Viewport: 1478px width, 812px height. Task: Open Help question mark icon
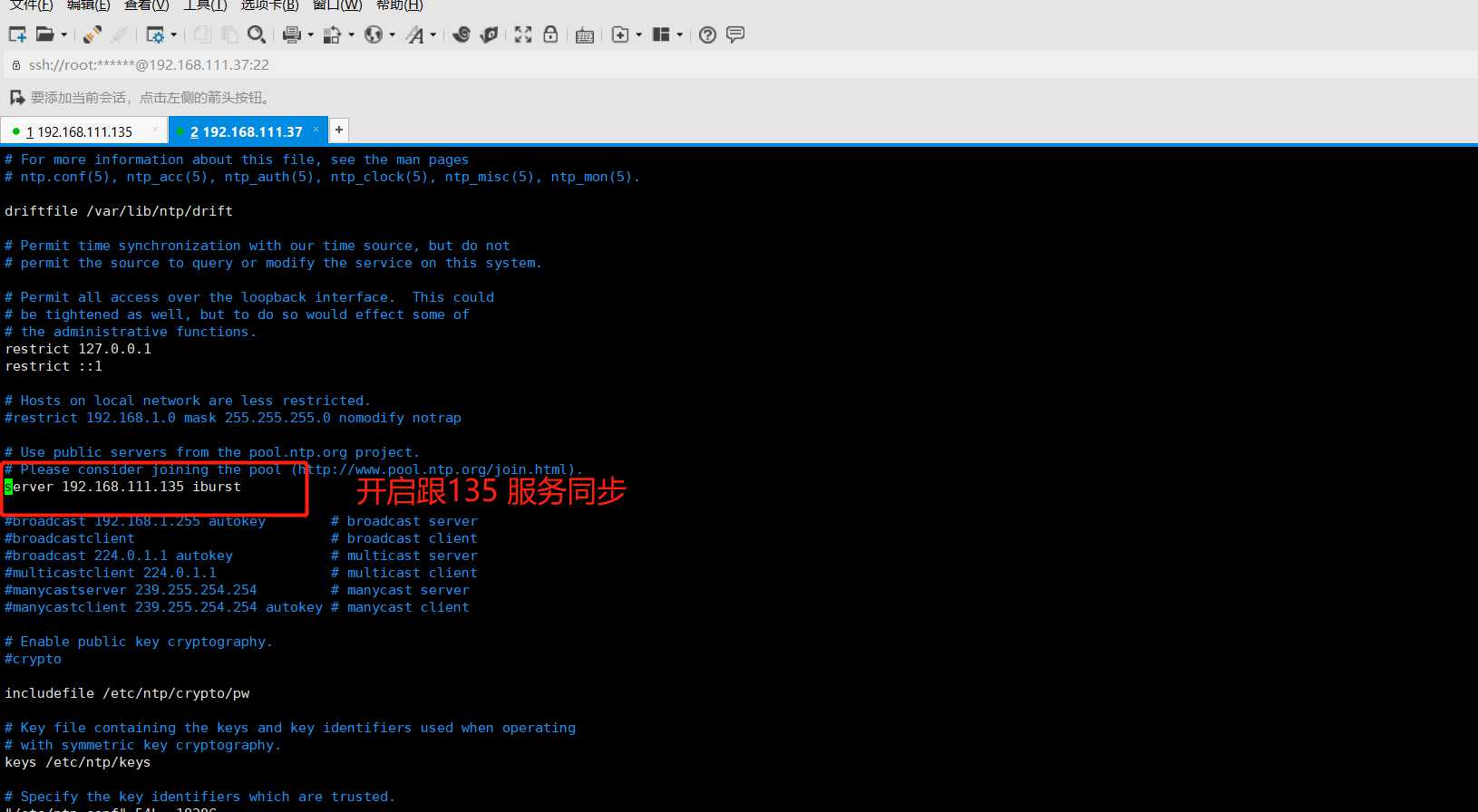click(708, 34)
